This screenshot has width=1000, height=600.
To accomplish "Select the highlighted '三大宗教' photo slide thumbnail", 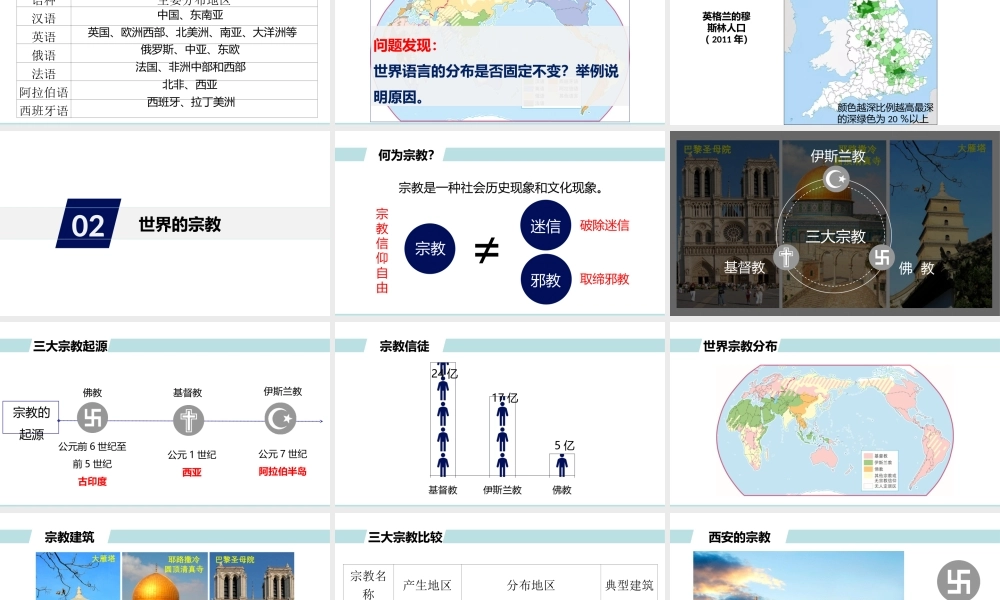I will [x=835, y=223].
